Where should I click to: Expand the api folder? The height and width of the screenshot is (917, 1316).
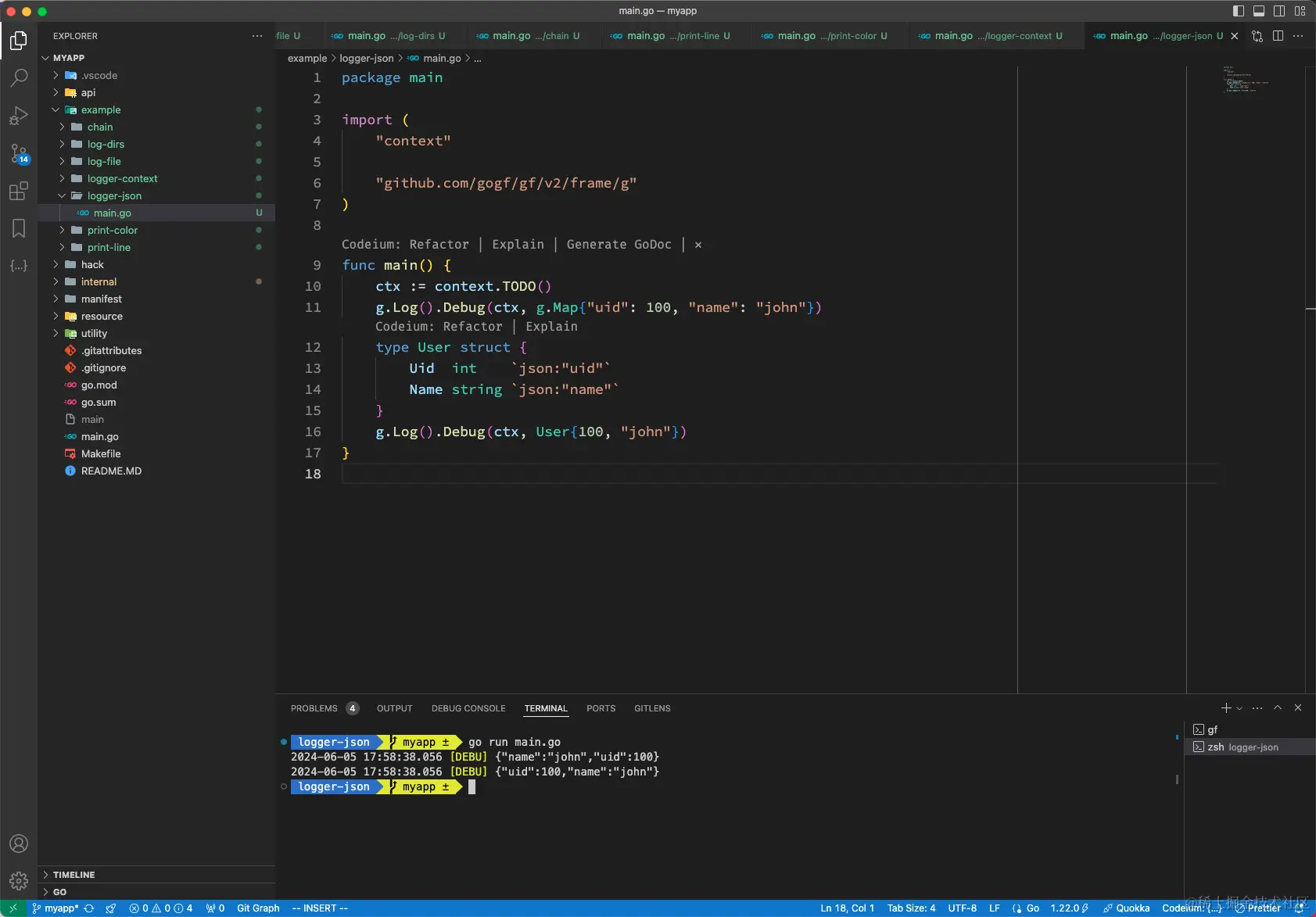coord(56,93)
